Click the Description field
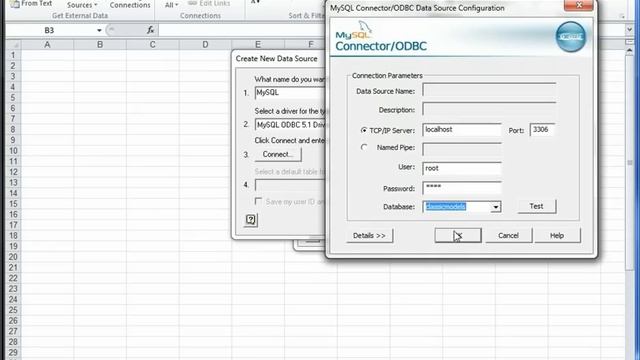 [489, 109]
